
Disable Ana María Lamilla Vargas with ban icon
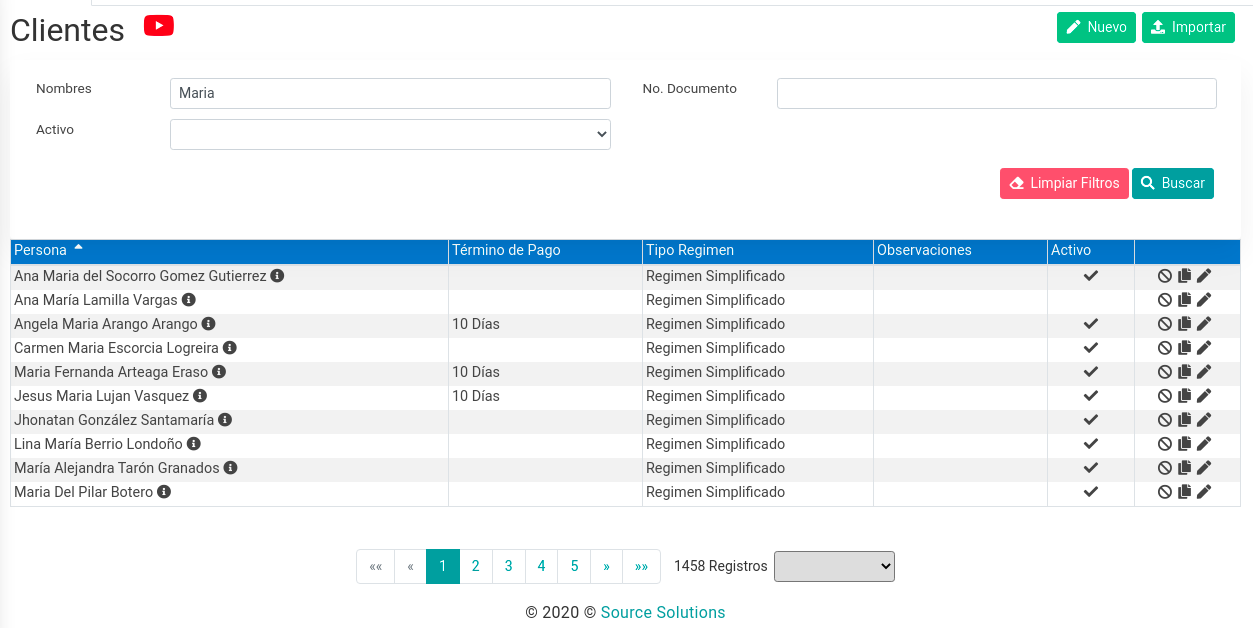coord(1165,300)
